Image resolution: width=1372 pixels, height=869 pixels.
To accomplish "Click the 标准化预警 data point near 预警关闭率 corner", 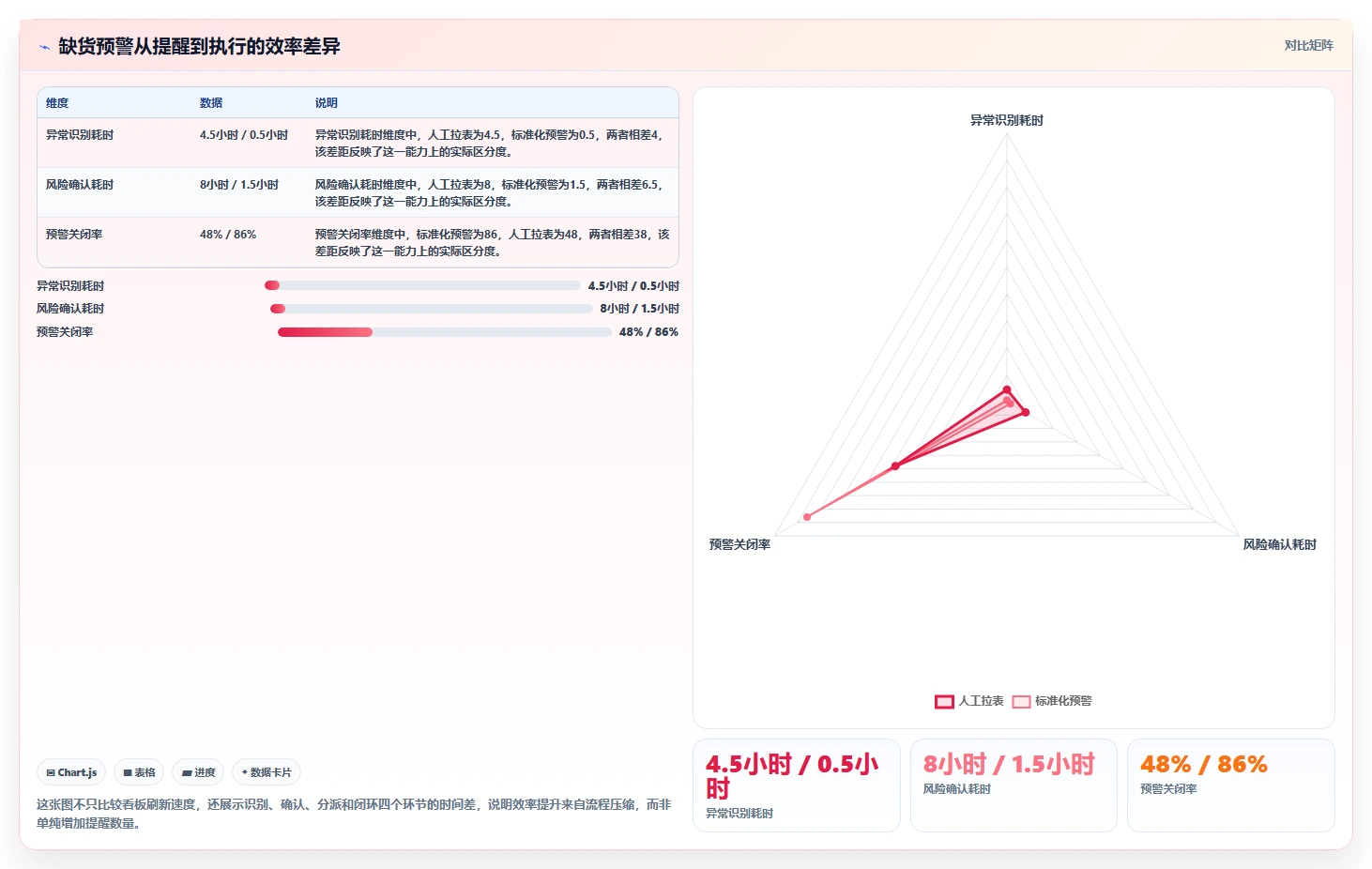I will point(807,517).
